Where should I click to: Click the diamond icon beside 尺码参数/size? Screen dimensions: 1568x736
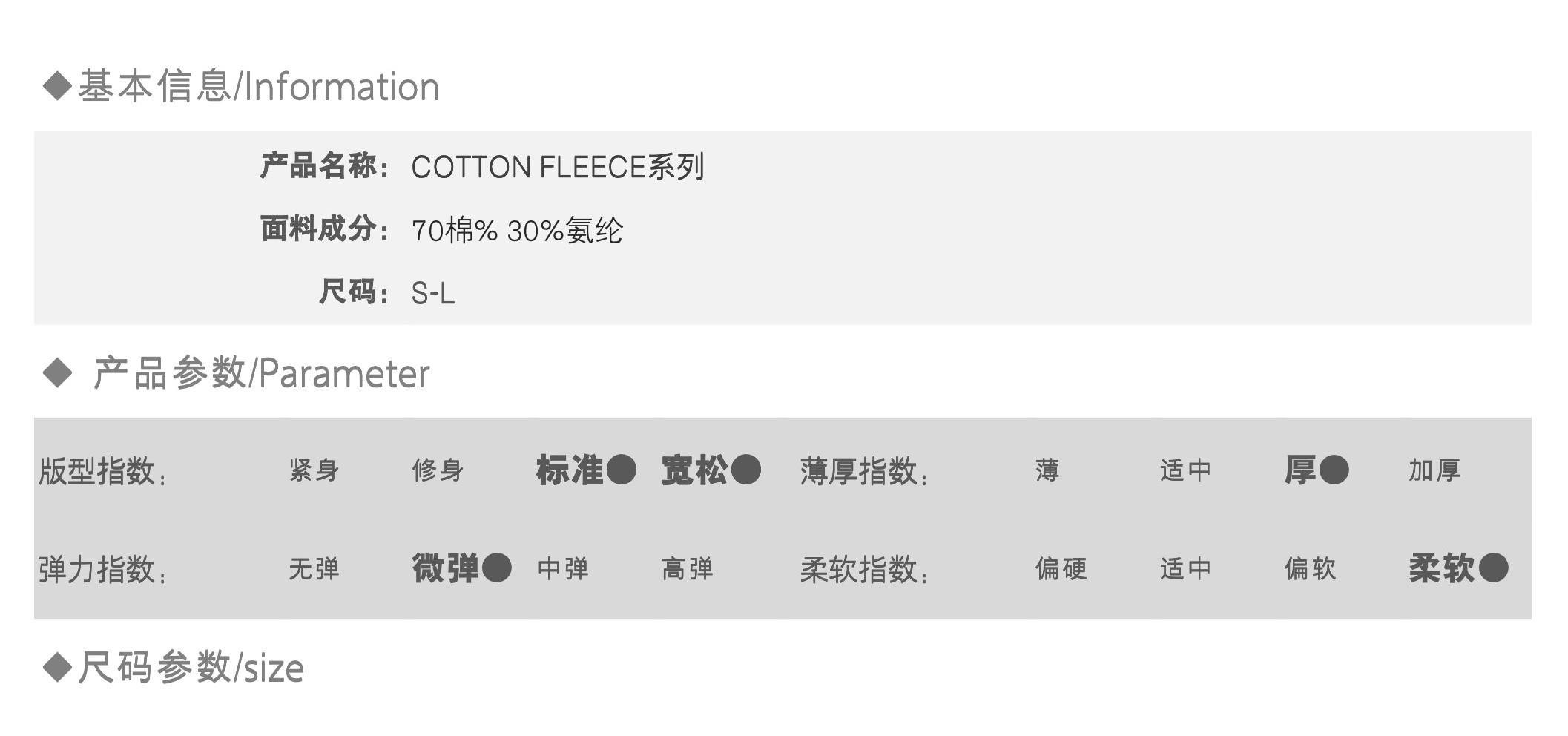(57, 667)
